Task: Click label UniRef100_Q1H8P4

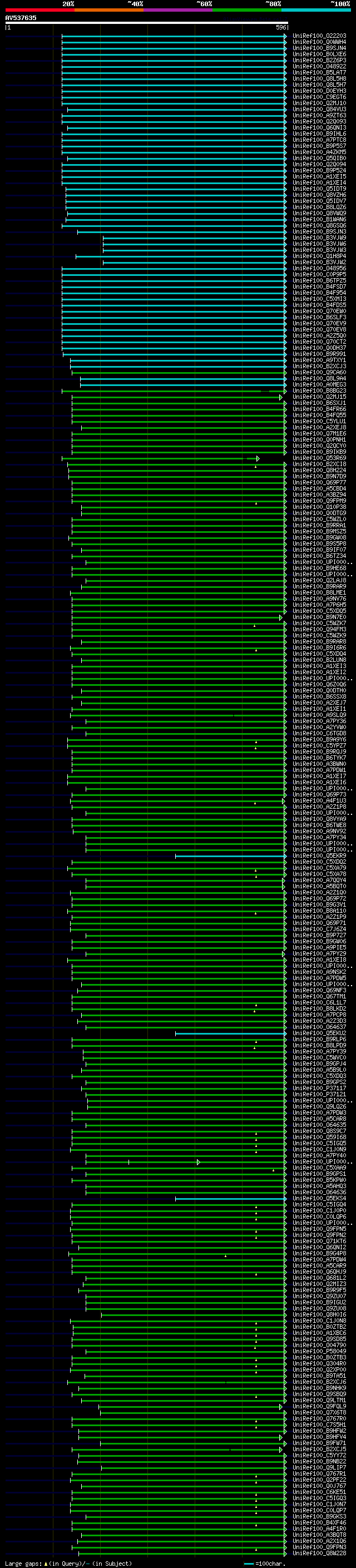Action: (319, 256)
